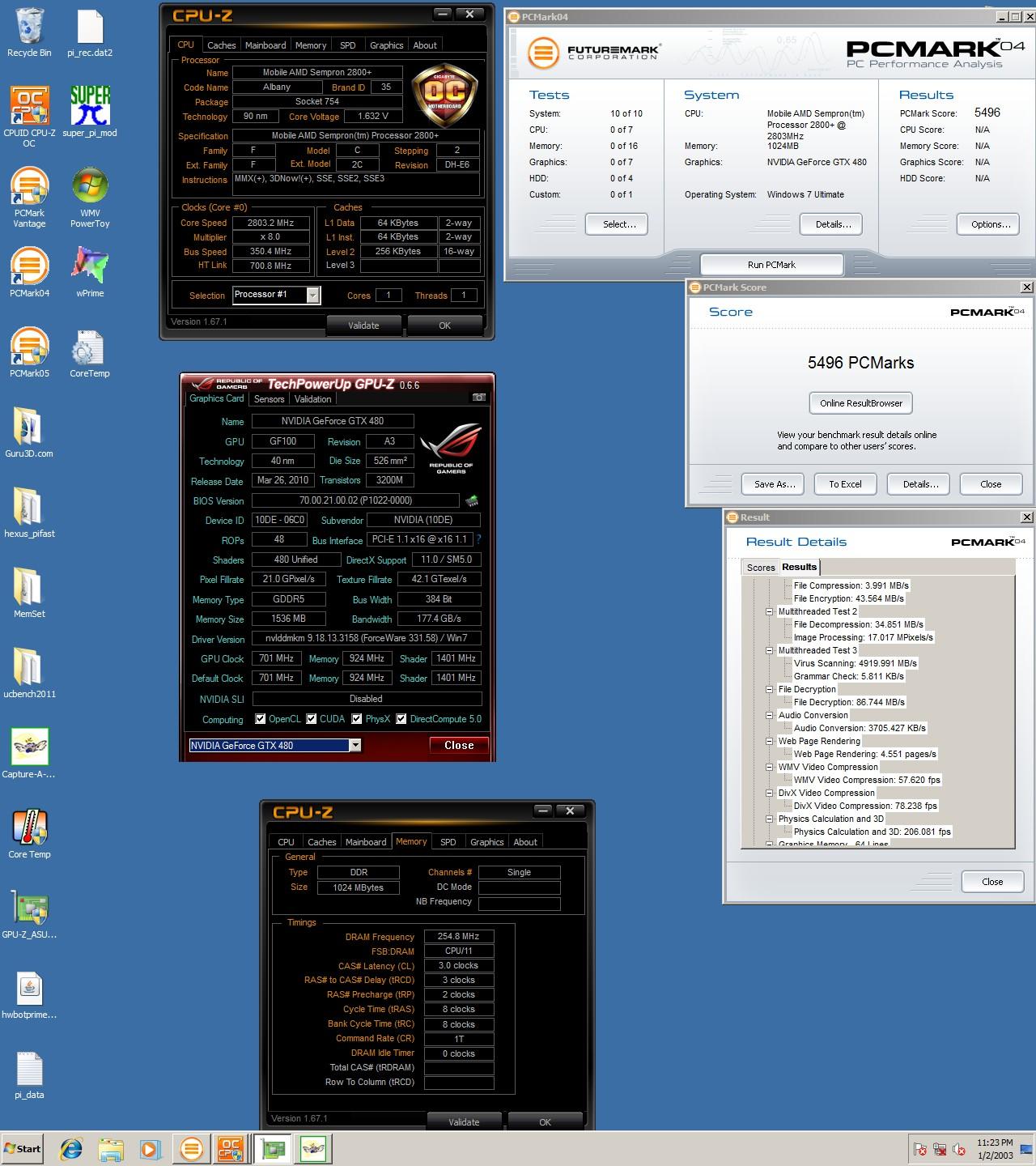This screenshot has height=1166, width=1036.
Task: Click Close in the Result window
Action: [992, 882]
